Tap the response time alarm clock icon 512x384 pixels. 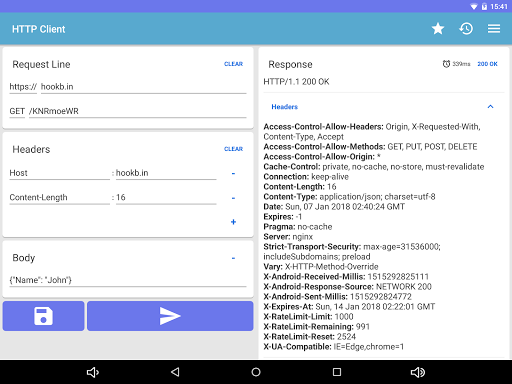pyautogui.click(x=446, y=64)
